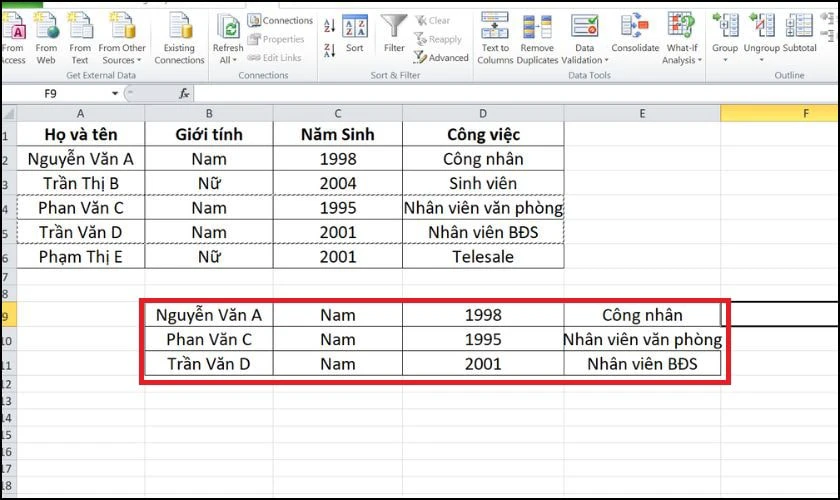The height and width of the screenshot is (500, 840).
Task: Click Properties in Connections group
Action: (276, 39)
